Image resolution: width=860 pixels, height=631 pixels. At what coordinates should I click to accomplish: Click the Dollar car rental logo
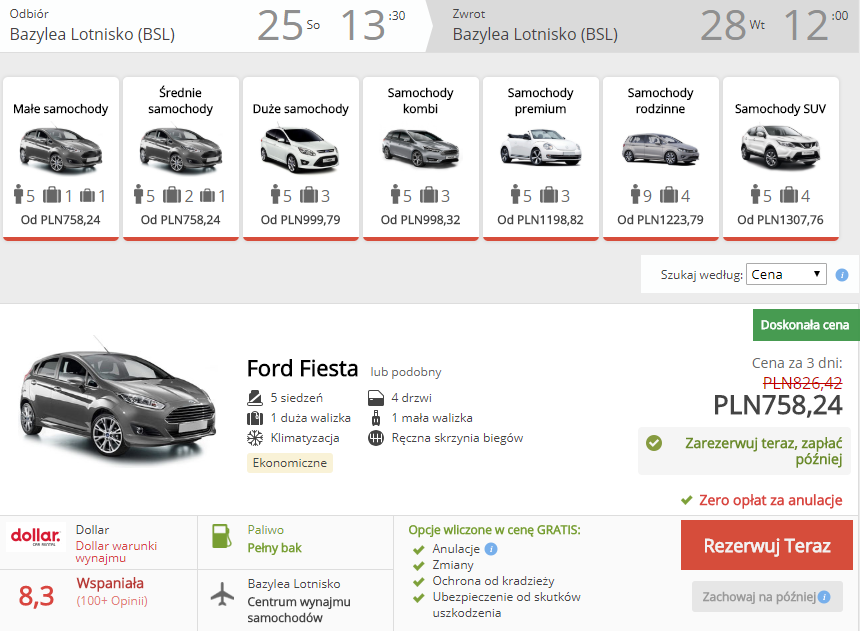tap(36, 537)
